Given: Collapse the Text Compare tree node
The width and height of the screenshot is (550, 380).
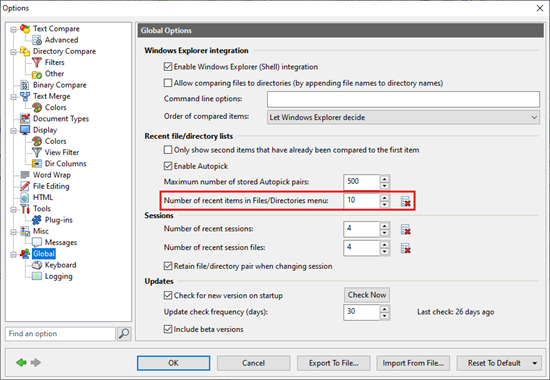Looking at the screenshot, I should tap(13, 29).
